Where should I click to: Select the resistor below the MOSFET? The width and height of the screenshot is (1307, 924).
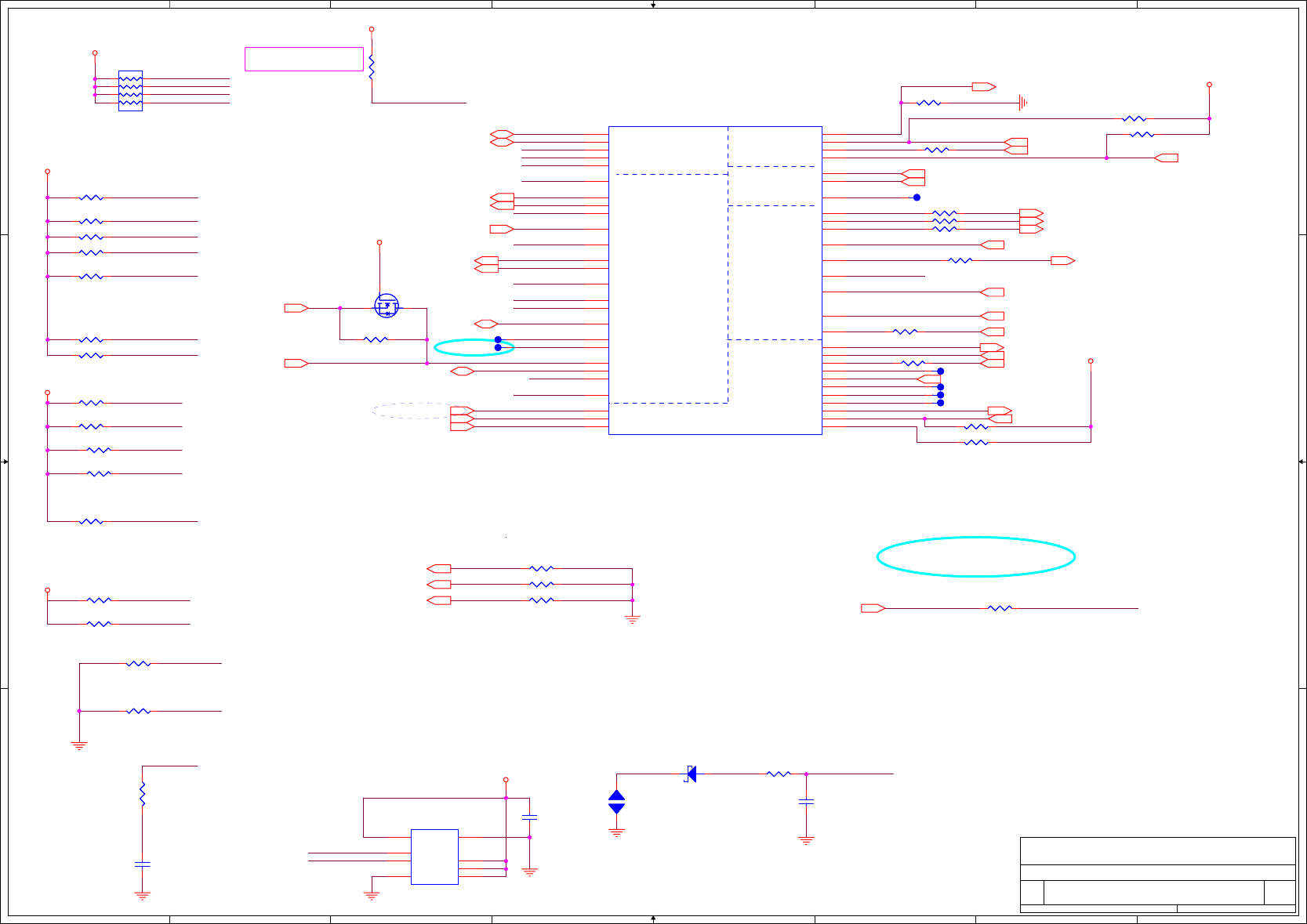click(376, 340)
